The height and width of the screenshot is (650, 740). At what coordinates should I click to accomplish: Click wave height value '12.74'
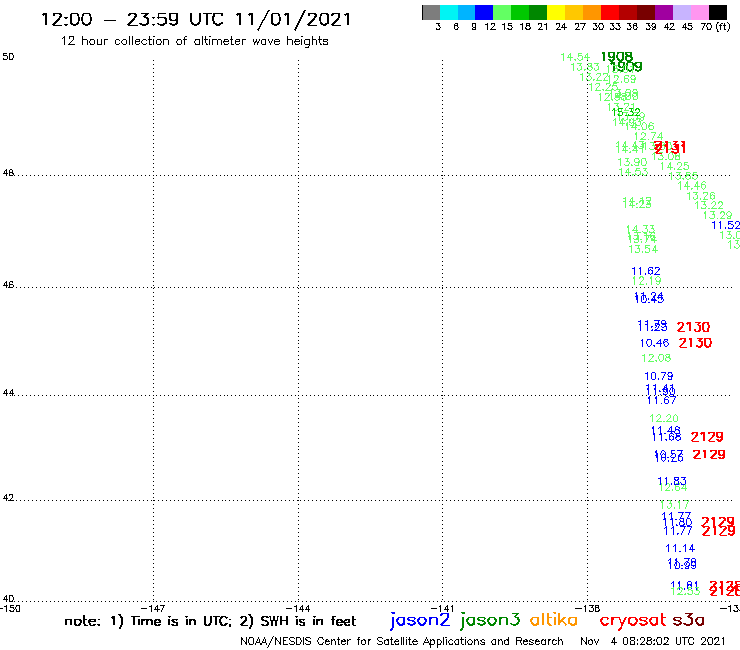[648, 136]
